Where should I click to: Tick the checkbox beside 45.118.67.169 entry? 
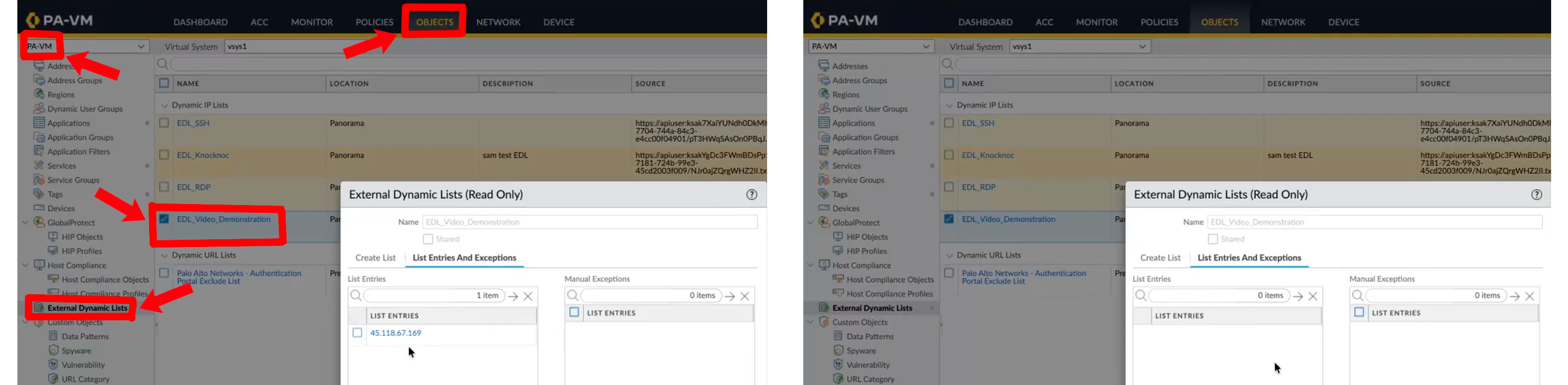[x=358, y=333]
